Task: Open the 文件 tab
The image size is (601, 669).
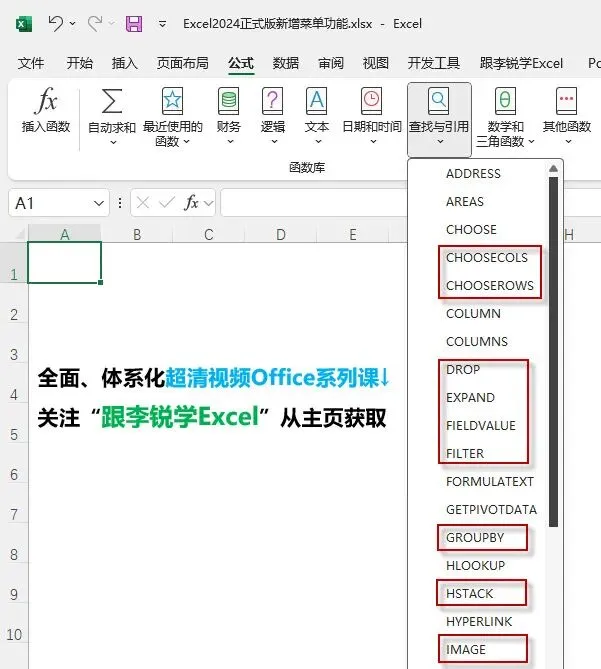Action: pyautogui.click(x=31, y=63)
